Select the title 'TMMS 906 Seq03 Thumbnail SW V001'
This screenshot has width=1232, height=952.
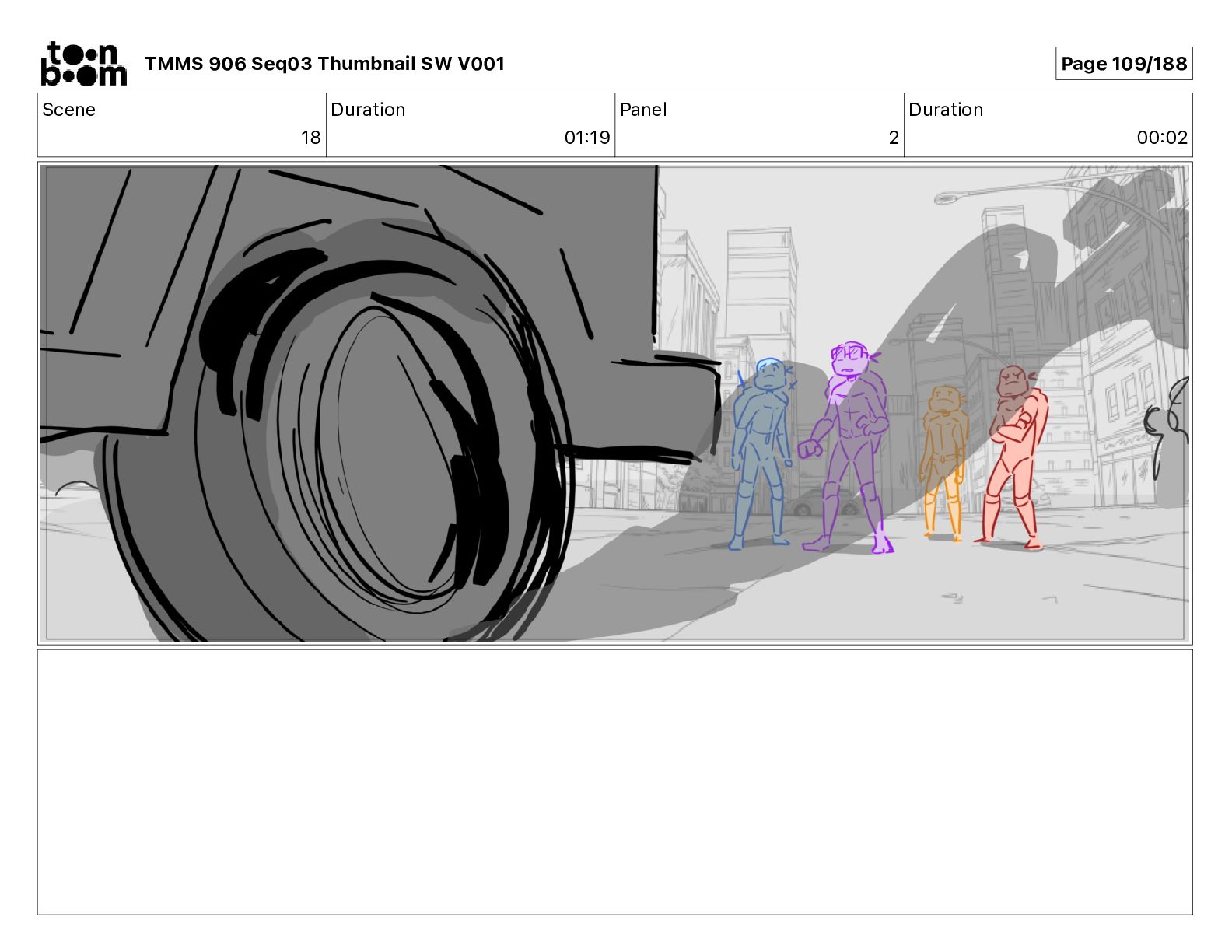pos(325,64)
